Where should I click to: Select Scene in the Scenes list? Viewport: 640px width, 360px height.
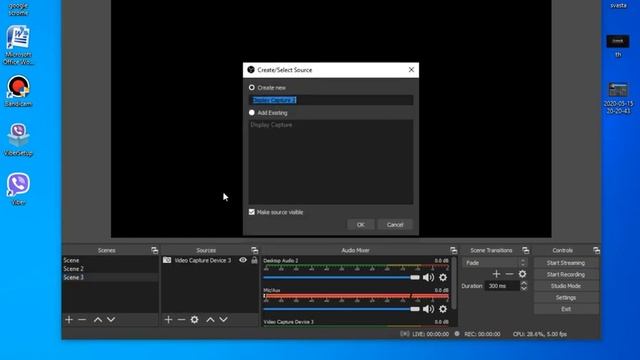110,260
